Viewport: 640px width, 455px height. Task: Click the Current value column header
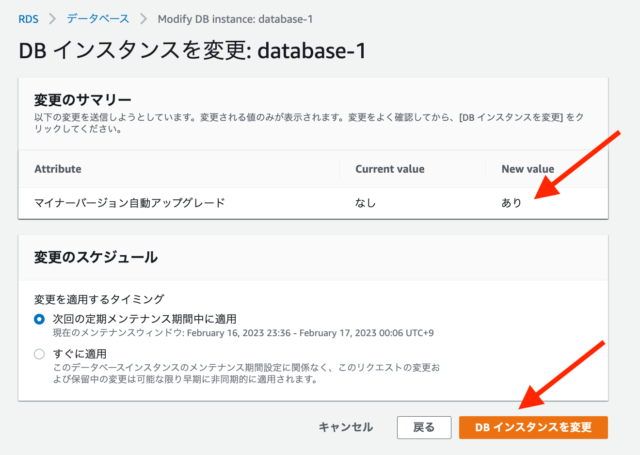(x=390, y=169)
